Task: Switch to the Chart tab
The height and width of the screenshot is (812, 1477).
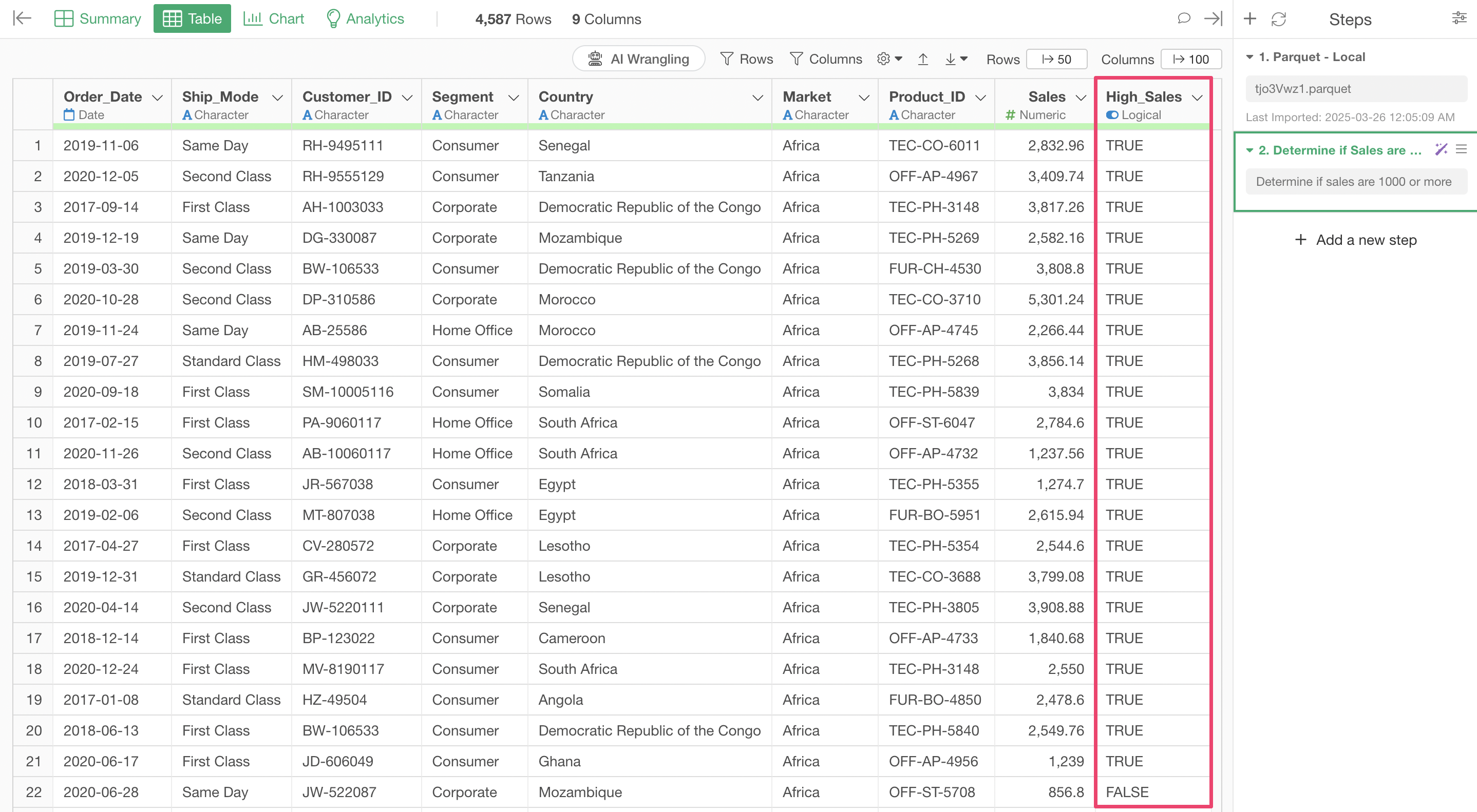Action: [274, 18]
